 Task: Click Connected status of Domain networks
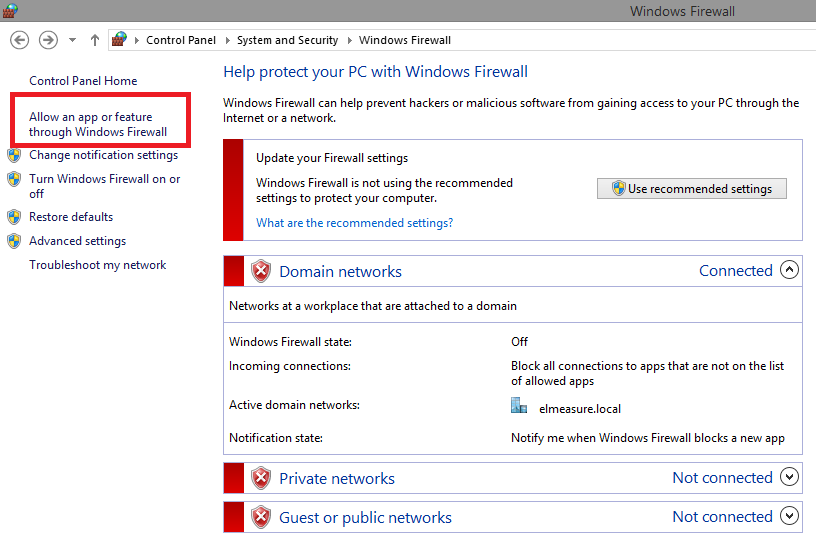pos(735,270)
